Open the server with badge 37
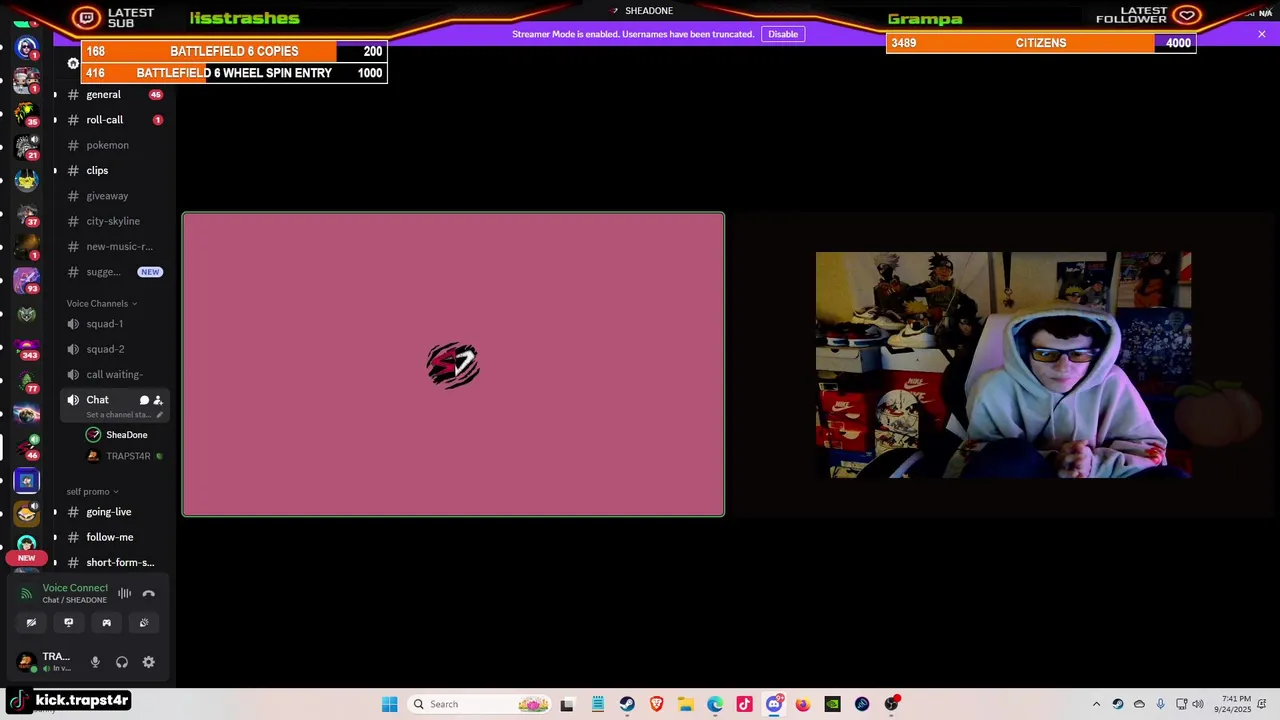The image size is (1280, 720). [27, 214]
